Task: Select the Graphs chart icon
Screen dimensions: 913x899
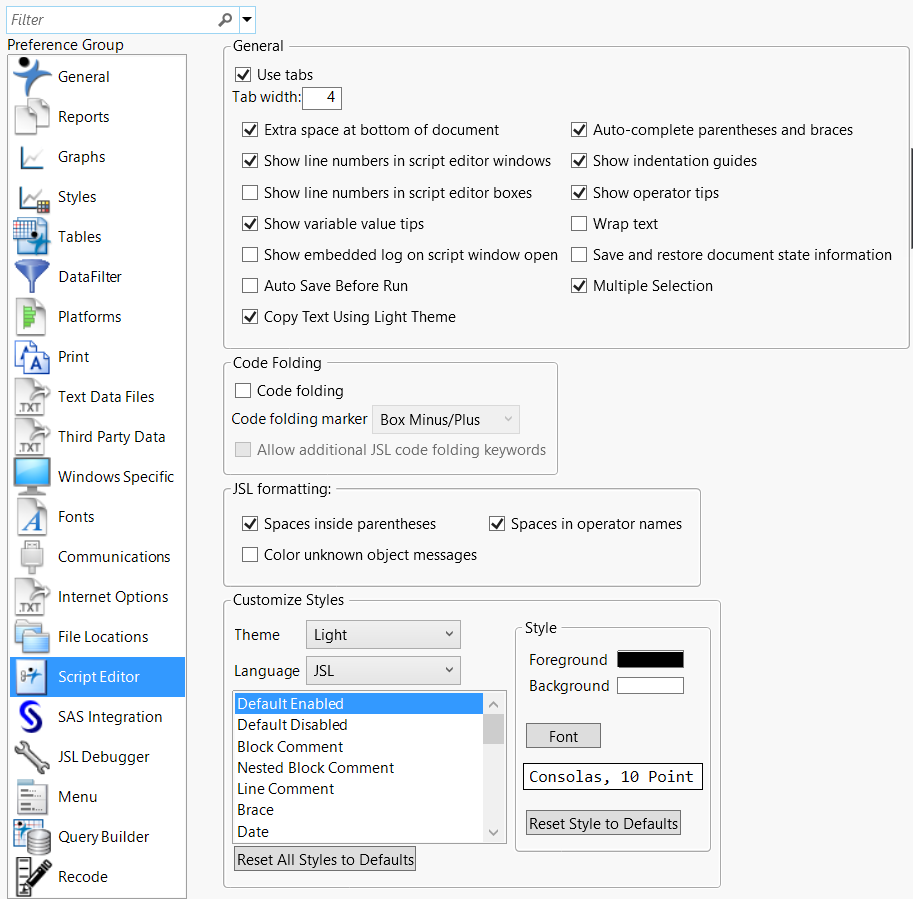Action: click(x=32, y=157)
